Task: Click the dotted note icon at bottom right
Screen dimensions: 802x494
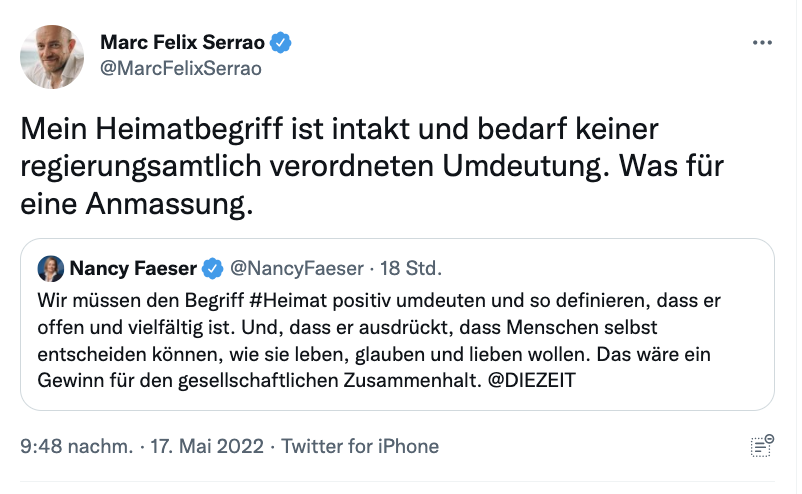Action: pos(762,446)
